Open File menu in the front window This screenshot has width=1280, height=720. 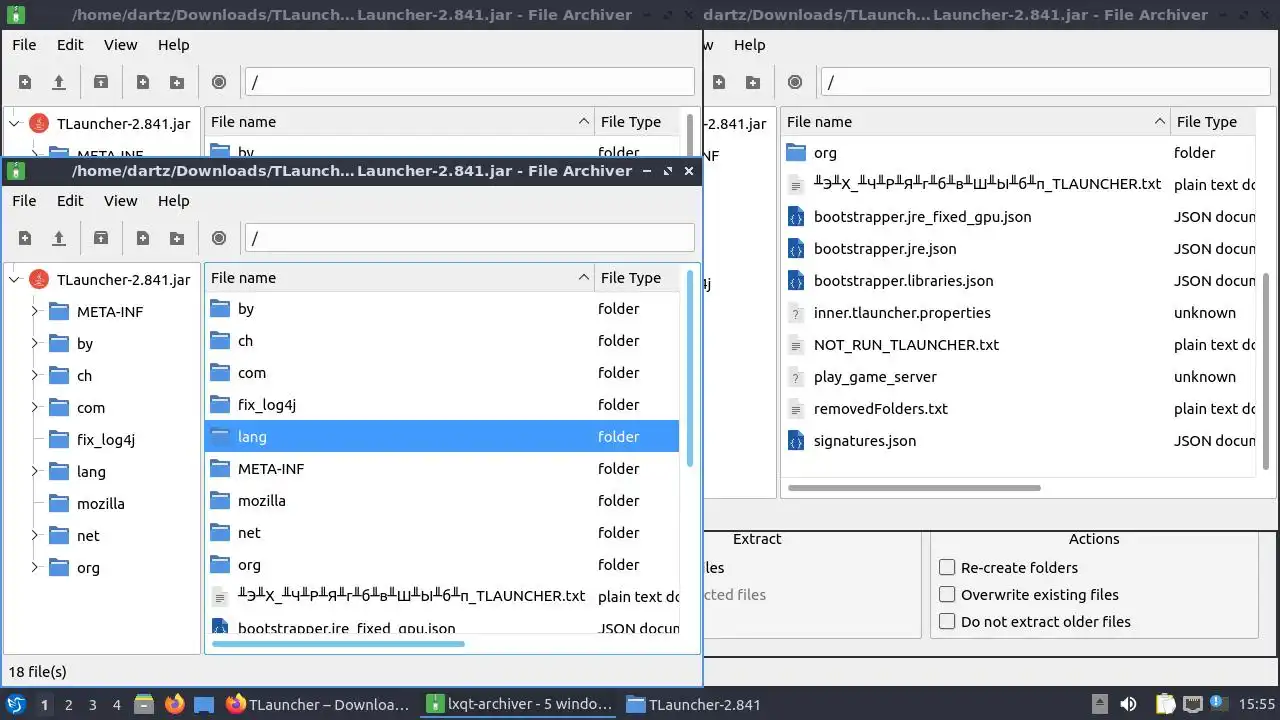click(x=24, y=201)
